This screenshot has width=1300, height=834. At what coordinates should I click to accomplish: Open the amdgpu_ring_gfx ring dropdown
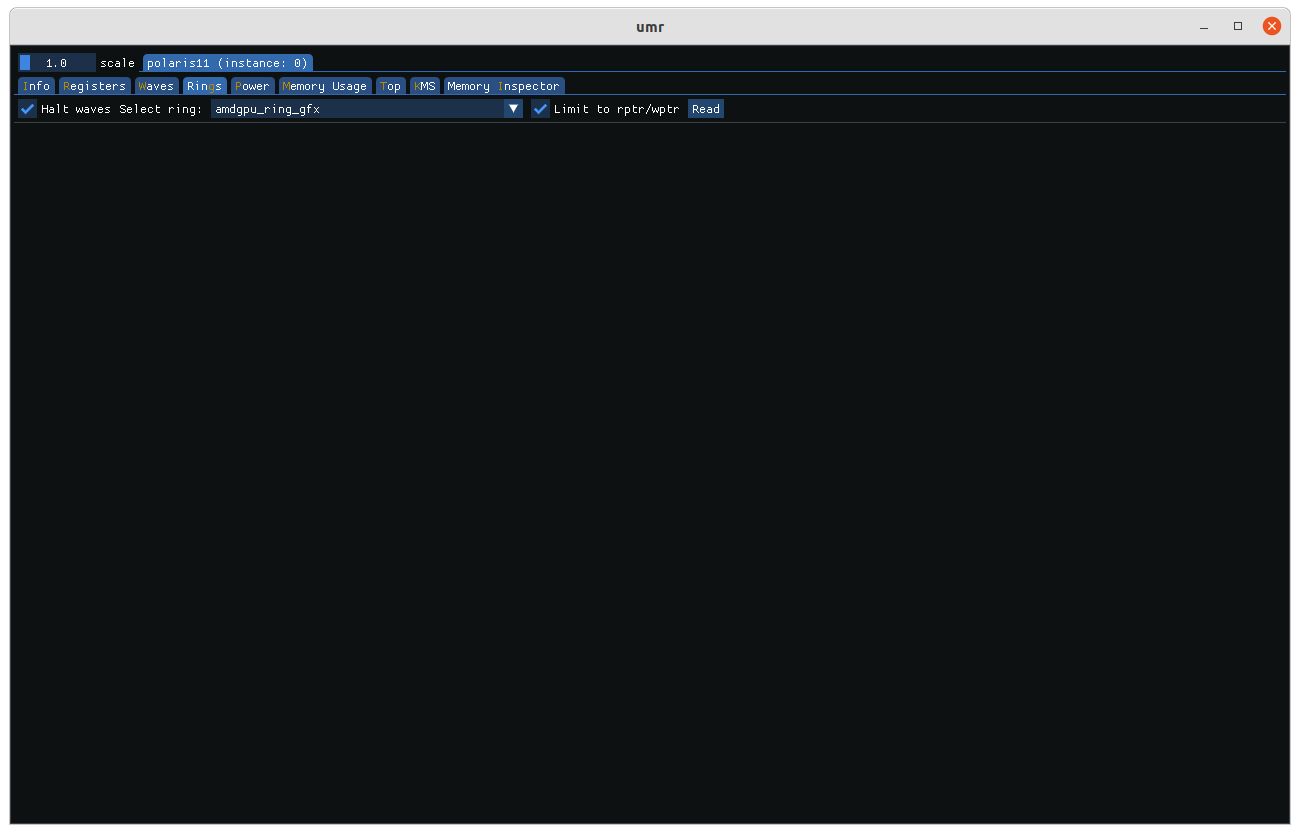(x=367, y=109)
